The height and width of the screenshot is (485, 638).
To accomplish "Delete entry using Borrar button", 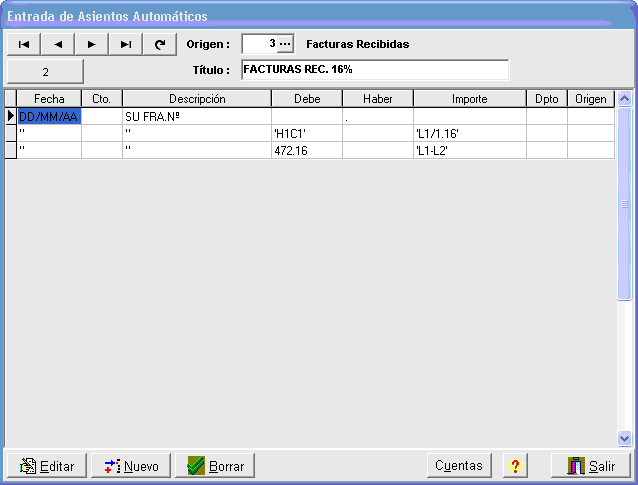I will 215,466.
